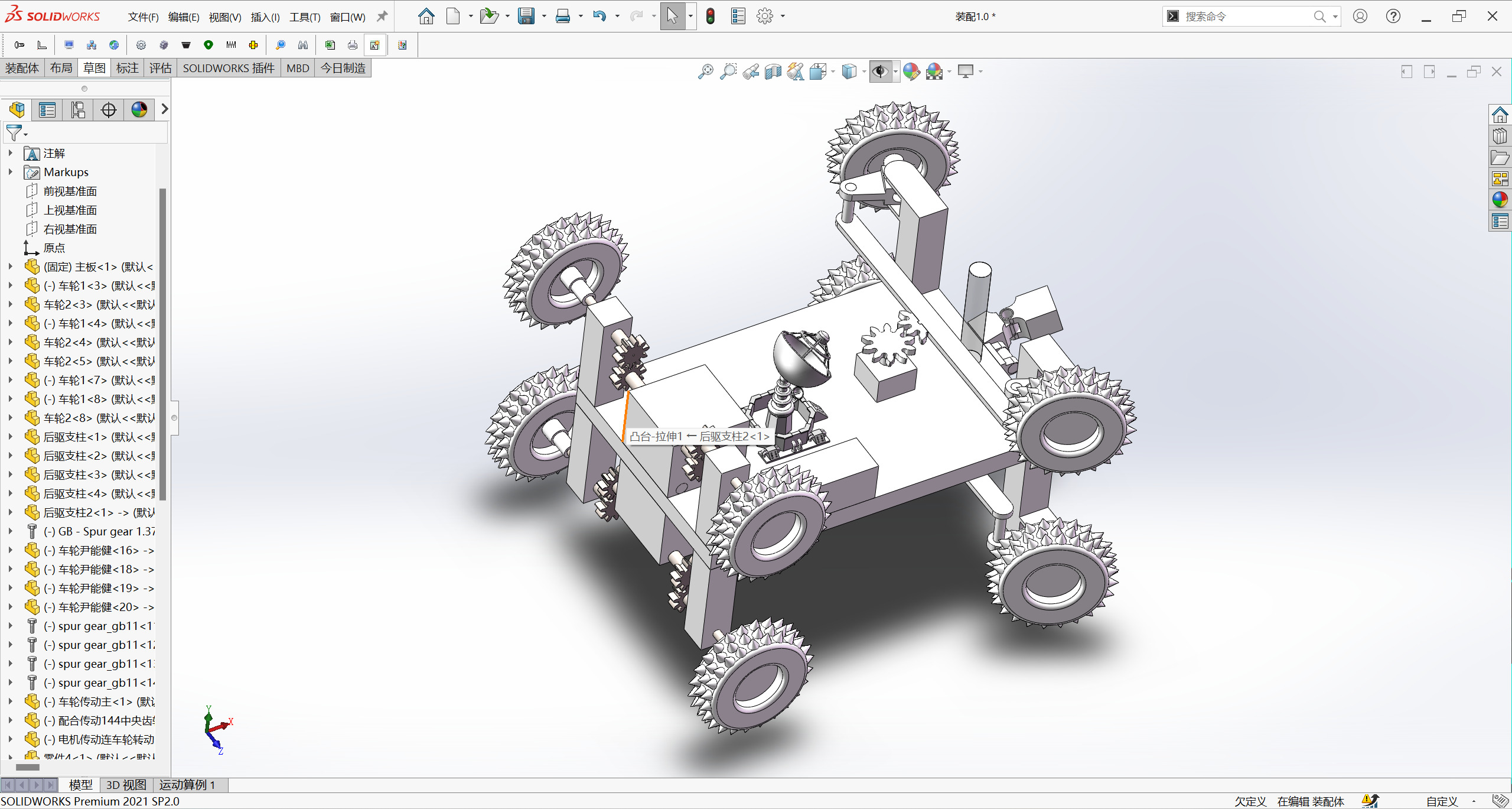1512x809 pixels.
Task: Click the yellow cross symmetry icon
Action: click(x=253, y=45)
